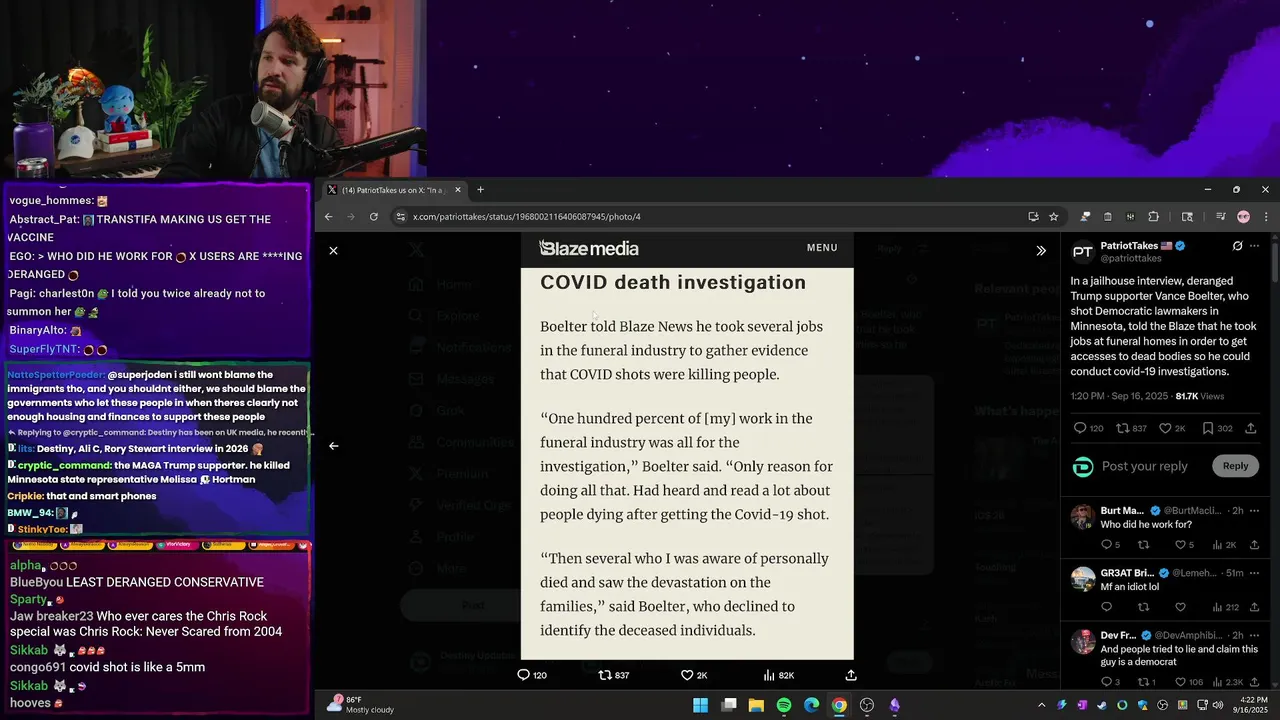Click the trash can extension icon
Image resolution: width=1280 pixels, height=720 pixels.
click(x=1108, y=217)
